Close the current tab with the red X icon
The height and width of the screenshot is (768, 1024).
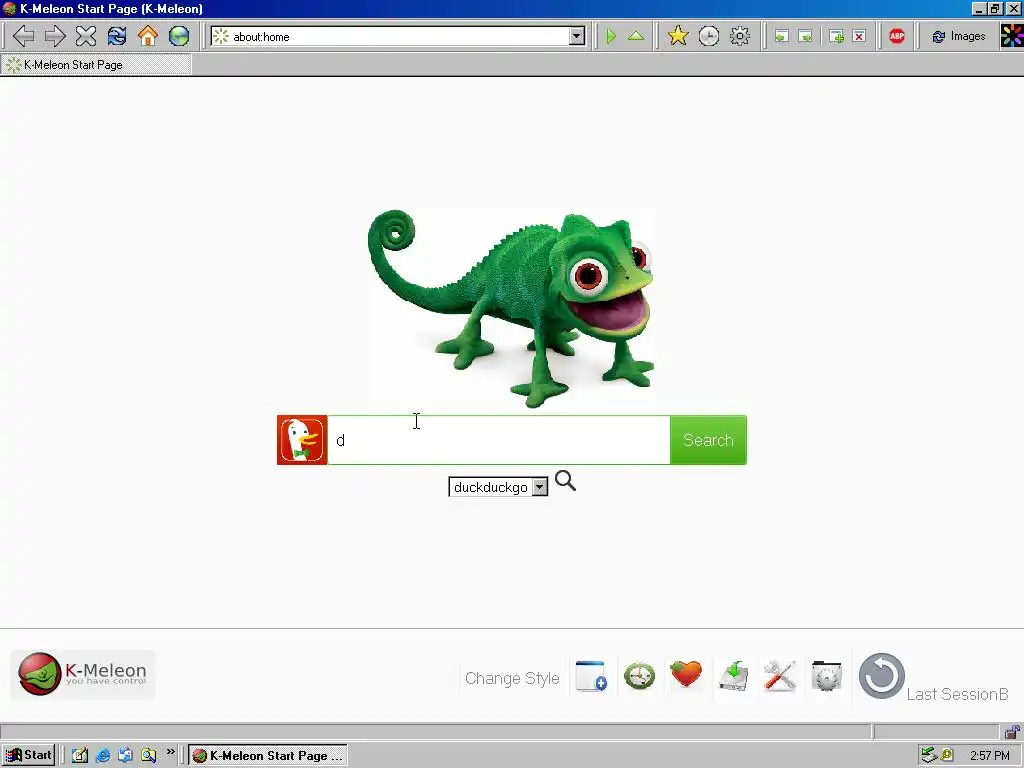(x=859, y=37)
